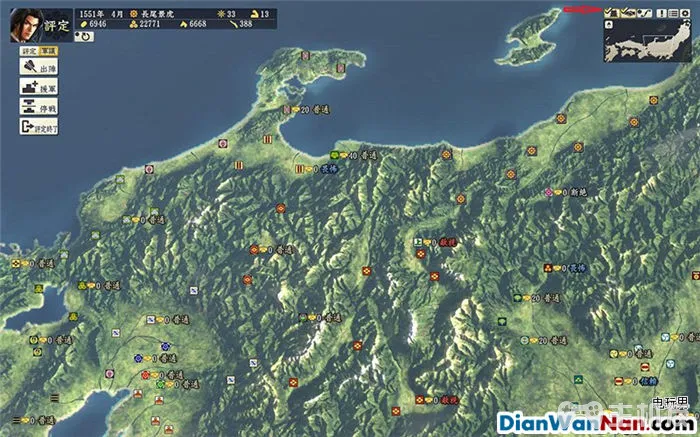The width and height of the screenshot is (700, 437).
Task: Click 評定終了 to end the council
Action: point(39,126)
